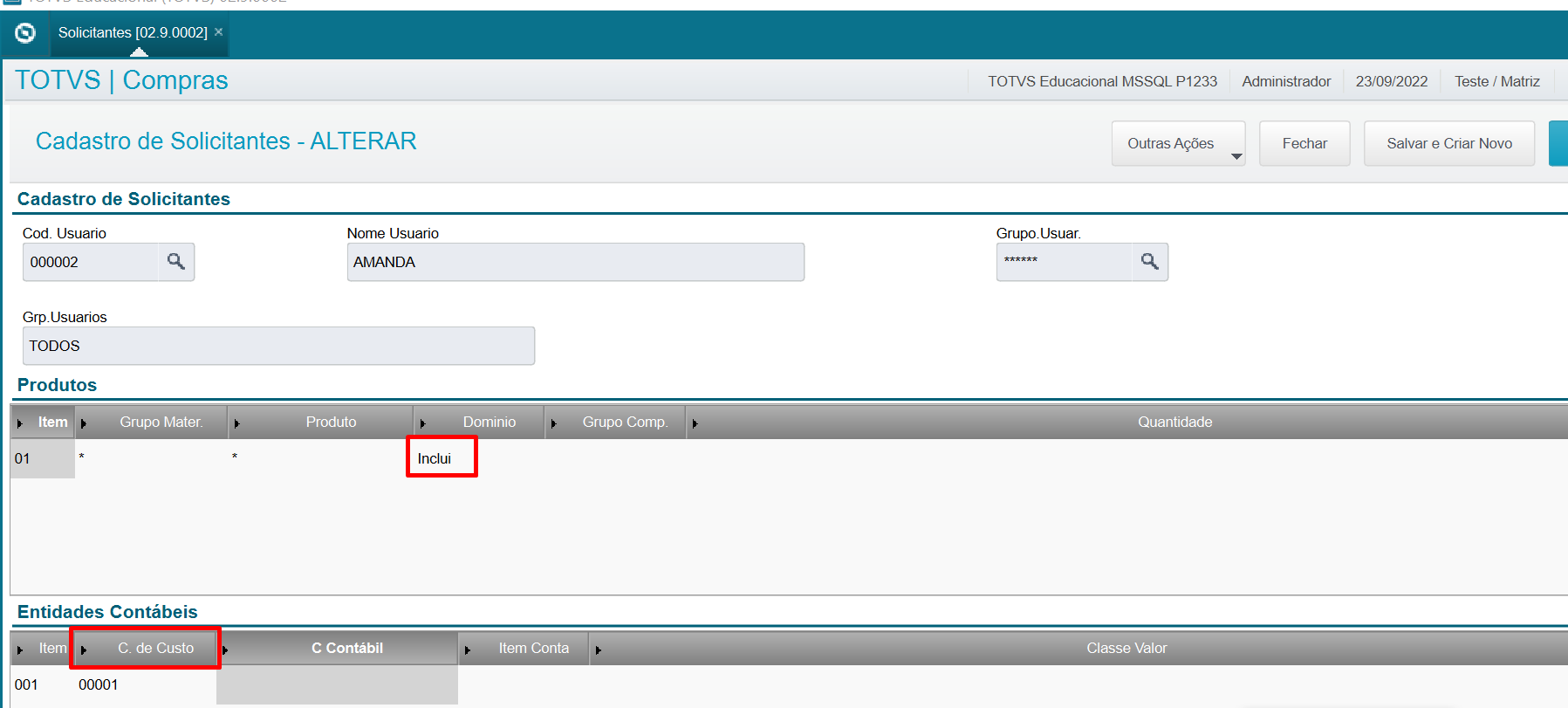Click the TOTVS logo icon in tab bar
This screenshot has width=1568, height=708.
pos(25,33)
